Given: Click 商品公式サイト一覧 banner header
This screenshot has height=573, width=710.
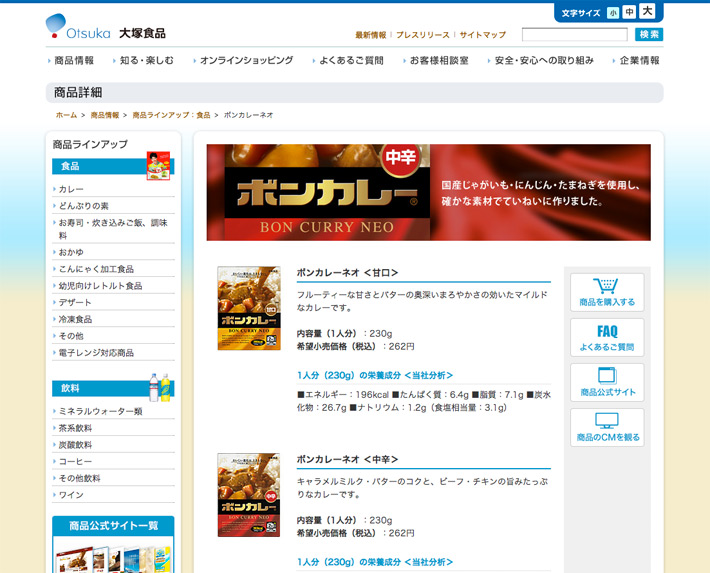Looking at the screenshot, I should click(113, 525).
